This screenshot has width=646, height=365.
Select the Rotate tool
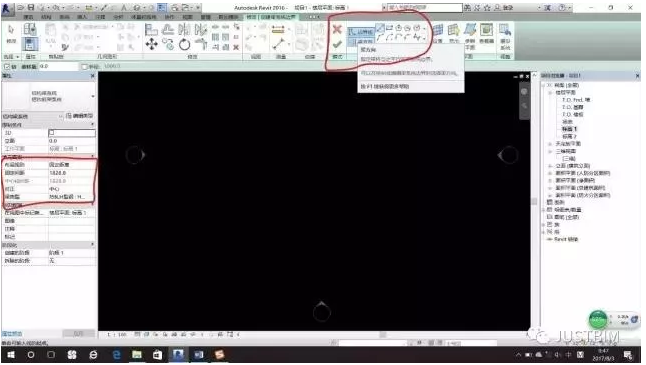[184, 44]
